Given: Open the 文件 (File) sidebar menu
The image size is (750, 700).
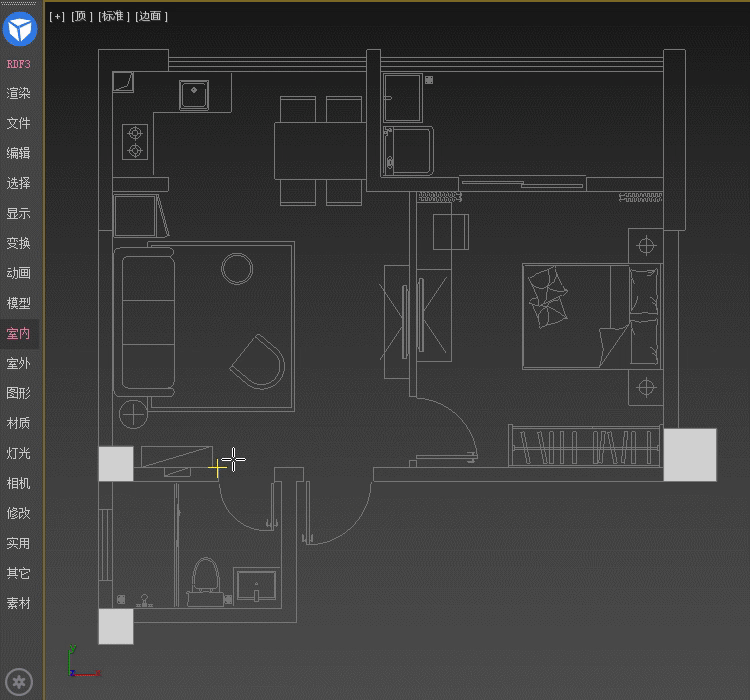Looking at the screenshot, I should click(19, 123).
